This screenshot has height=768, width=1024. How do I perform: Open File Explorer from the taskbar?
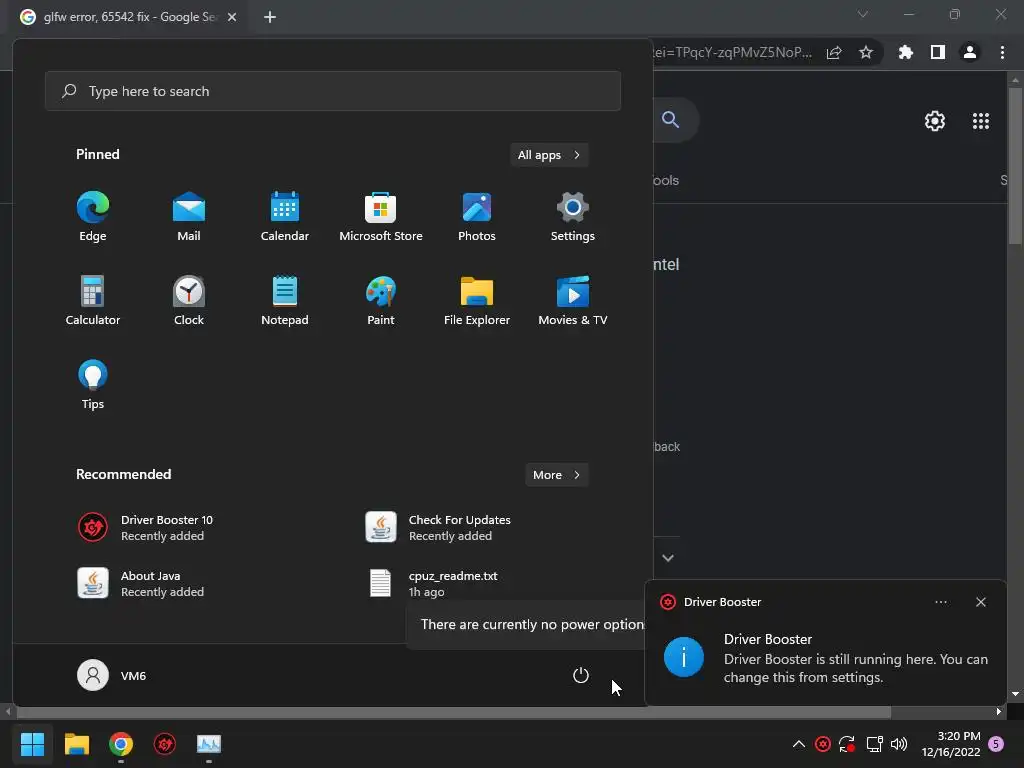[77, 744]
